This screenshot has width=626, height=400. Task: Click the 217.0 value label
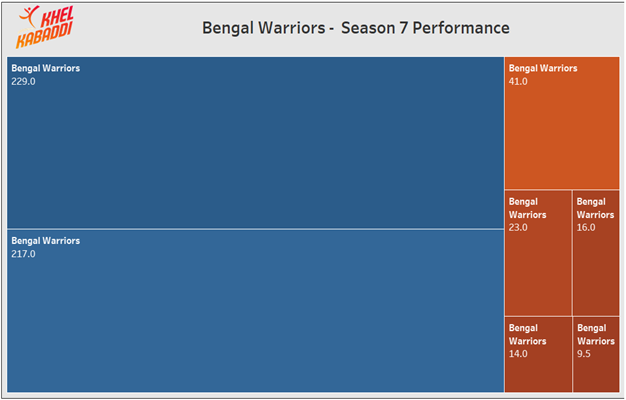pyautogui.click(x=23, y=254)
